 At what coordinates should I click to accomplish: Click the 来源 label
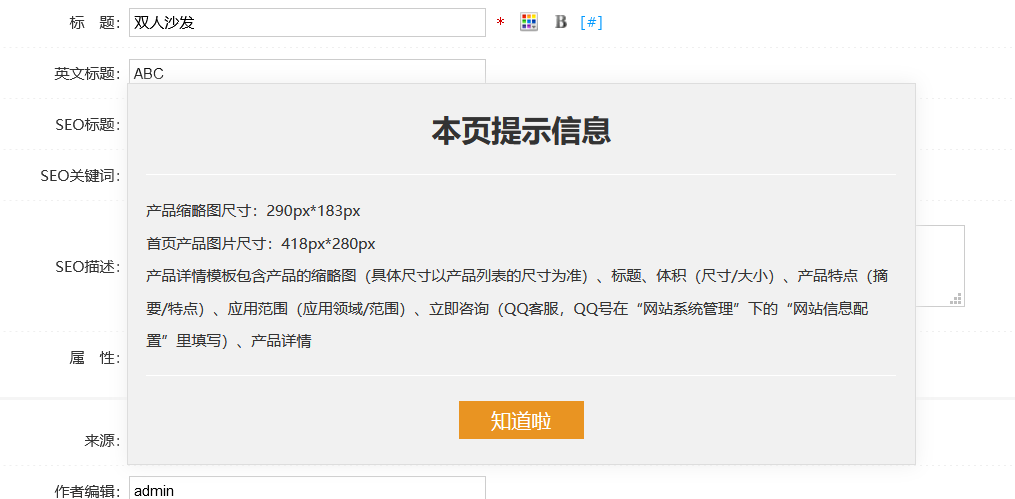(x=102, y=440)
